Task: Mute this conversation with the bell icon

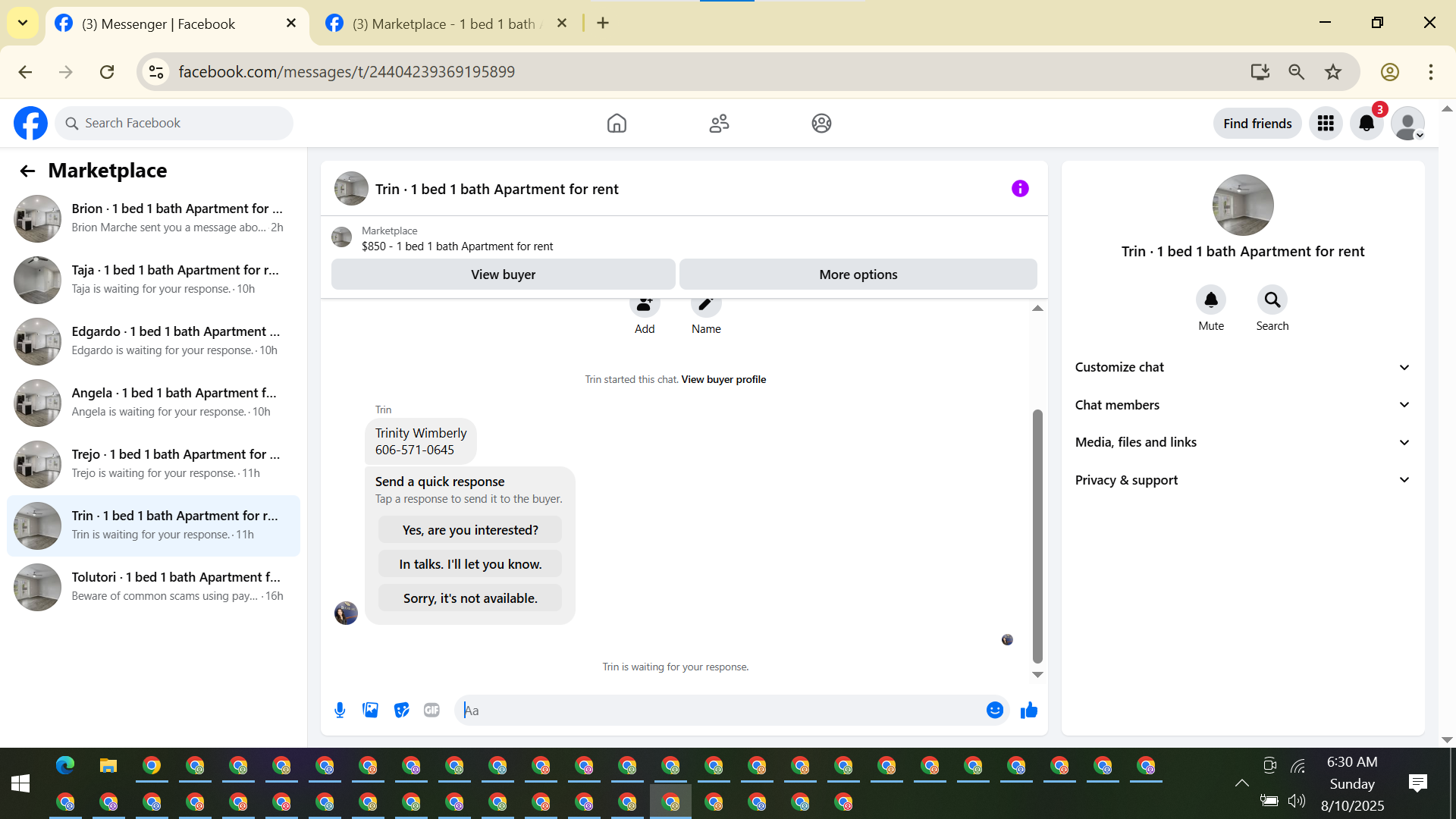Action: [1211, 300]
